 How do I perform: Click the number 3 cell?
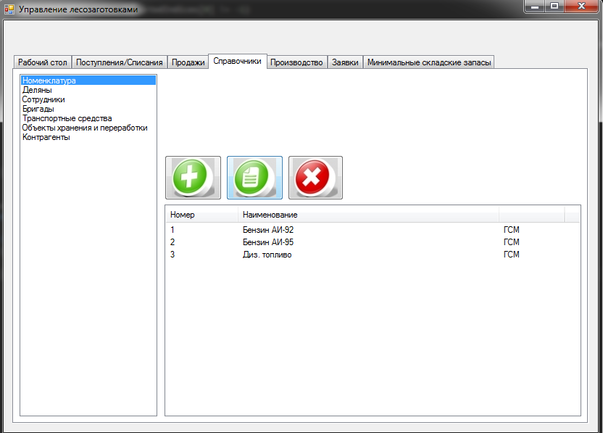172,255
